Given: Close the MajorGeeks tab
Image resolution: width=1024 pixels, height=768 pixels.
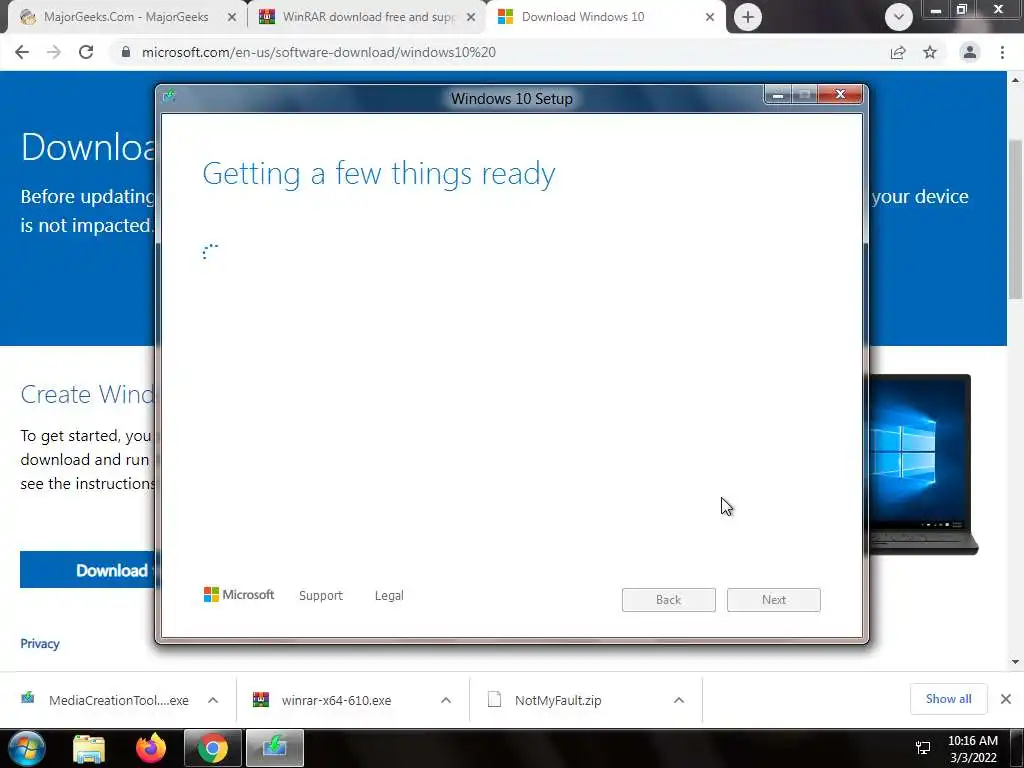Looking at the screenshot, I should 232,18.
